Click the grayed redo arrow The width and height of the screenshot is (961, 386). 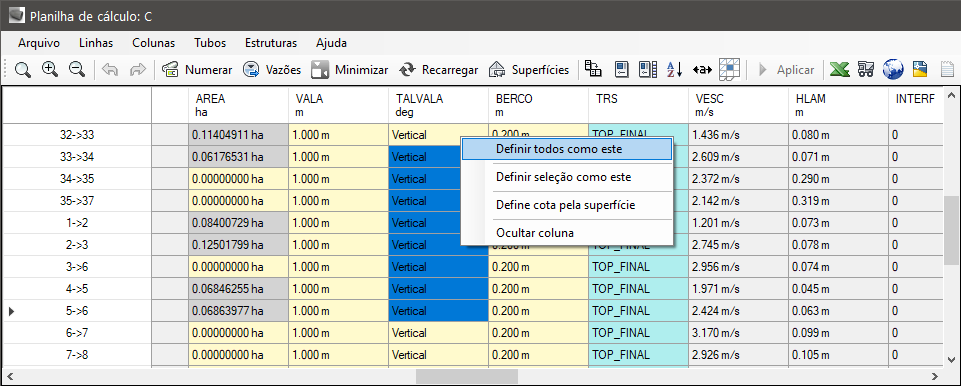[x=137, y=70]
